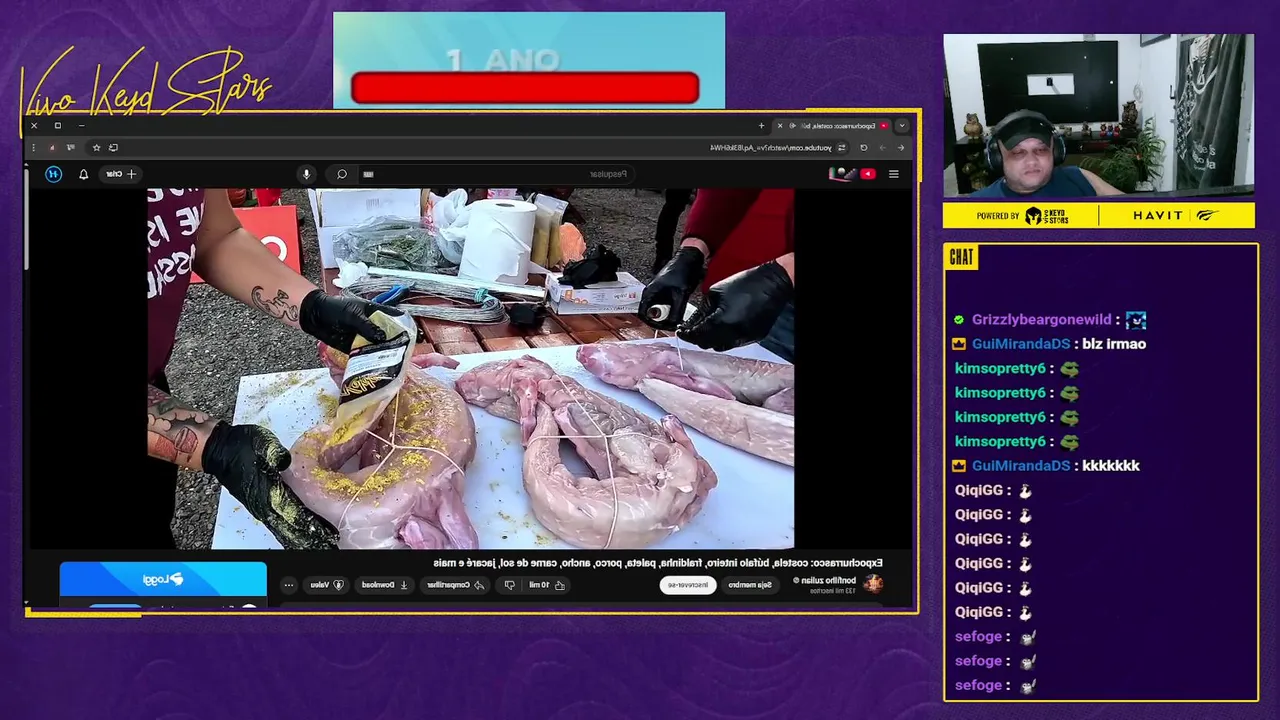
Task: Open the Criar create button
Action: [120, 174]
